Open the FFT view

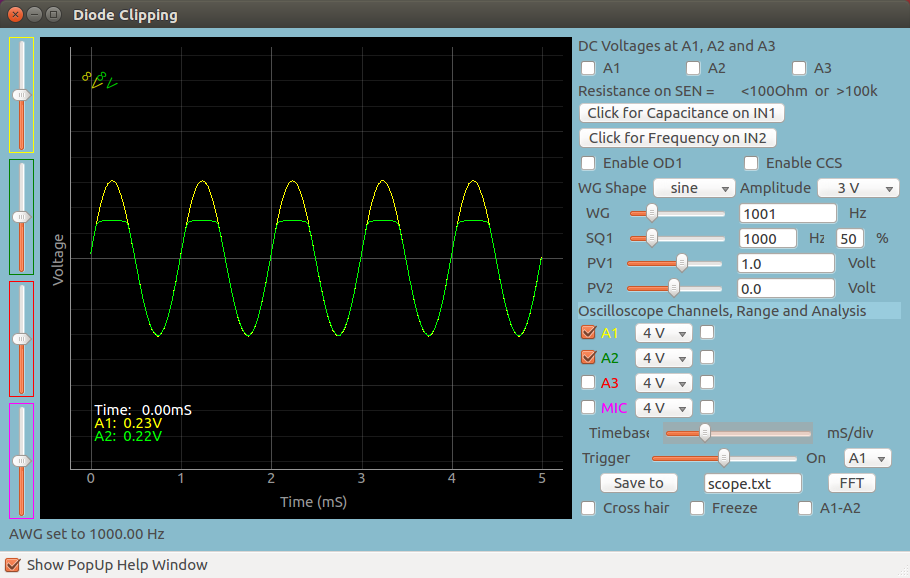pyautogui.click(x=851, y=482)
